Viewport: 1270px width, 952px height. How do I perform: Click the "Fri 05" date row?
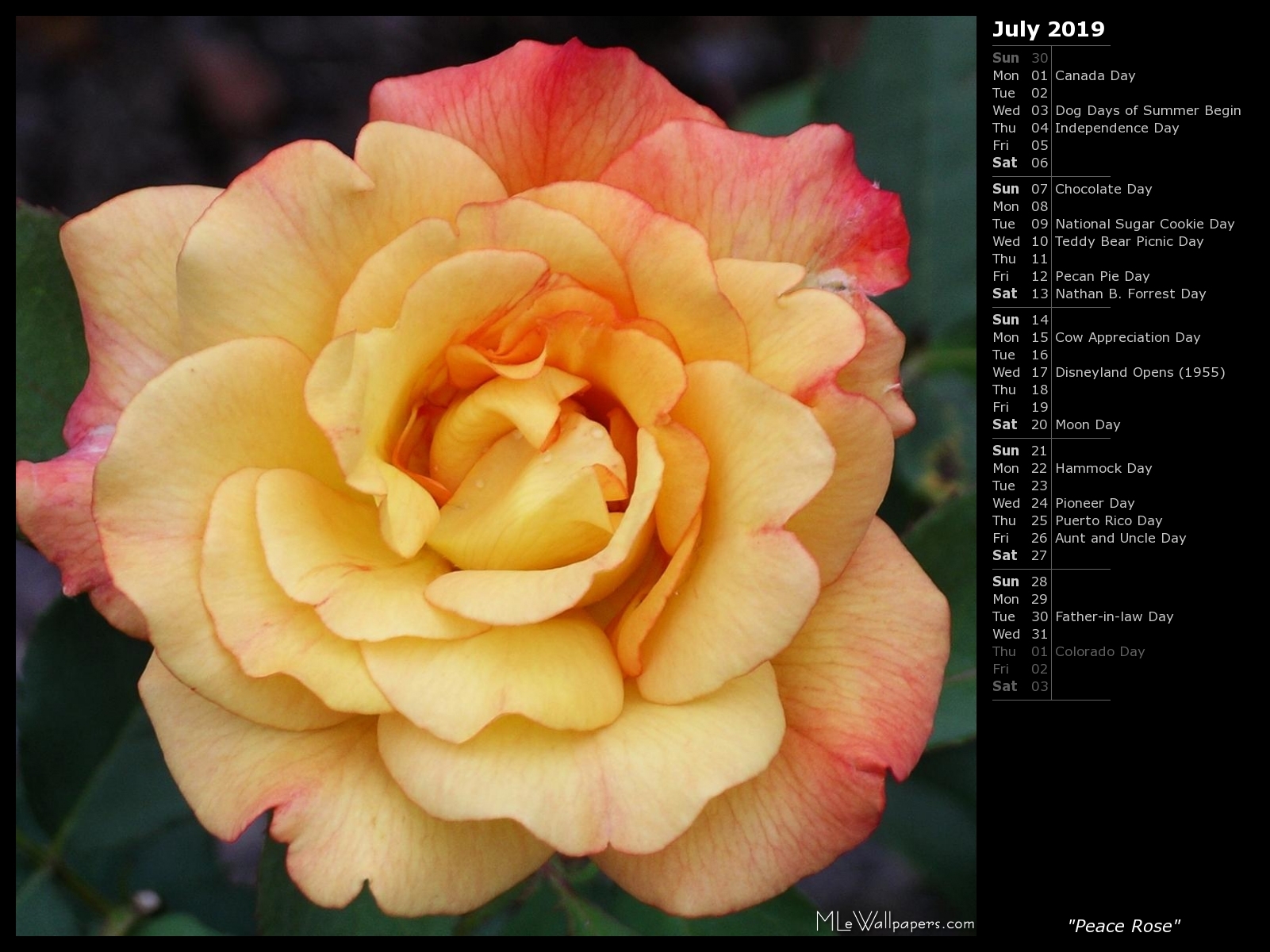[x=1020, y=145]
